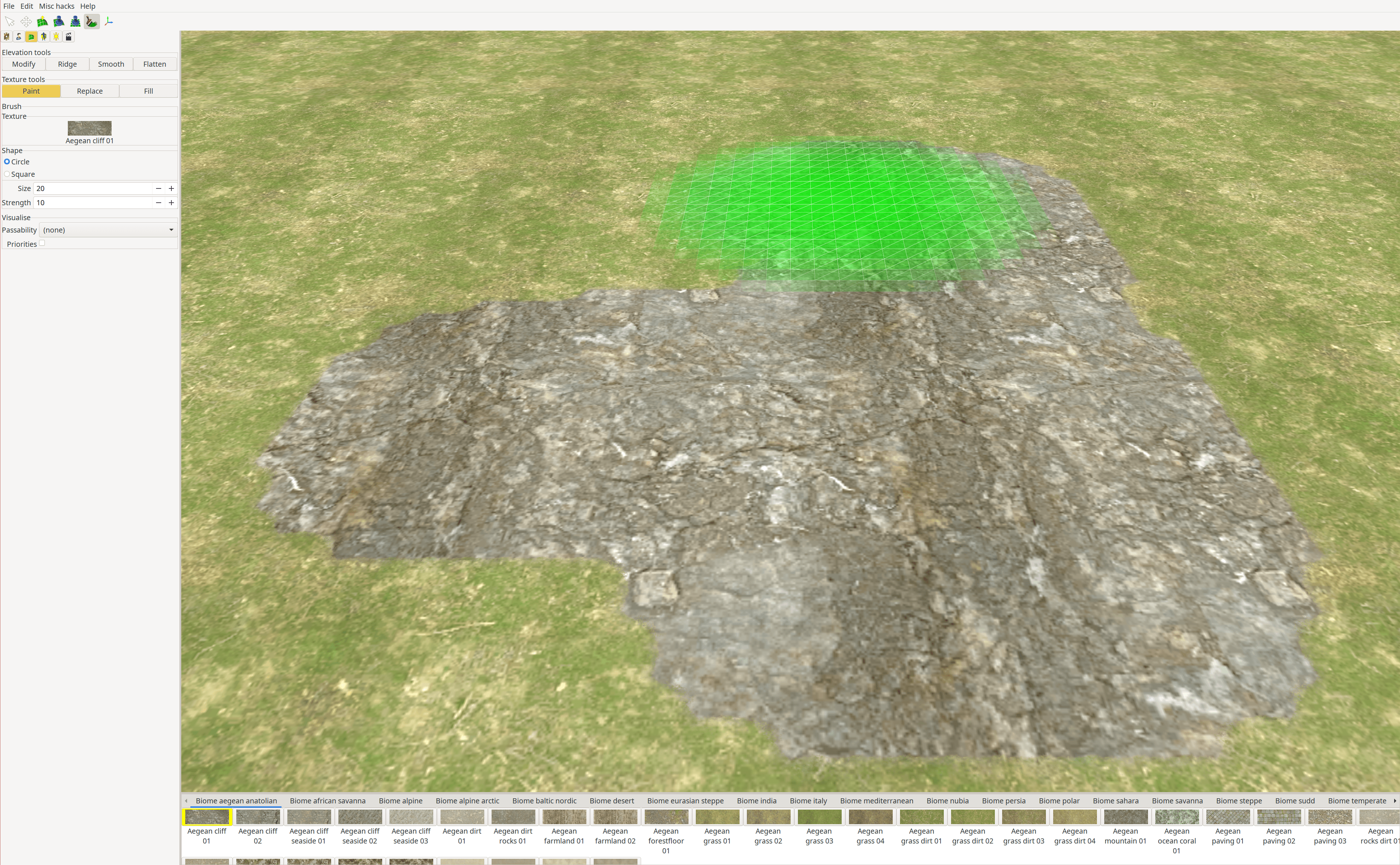Select the Circle brush shape

click(x=7, y=162)
